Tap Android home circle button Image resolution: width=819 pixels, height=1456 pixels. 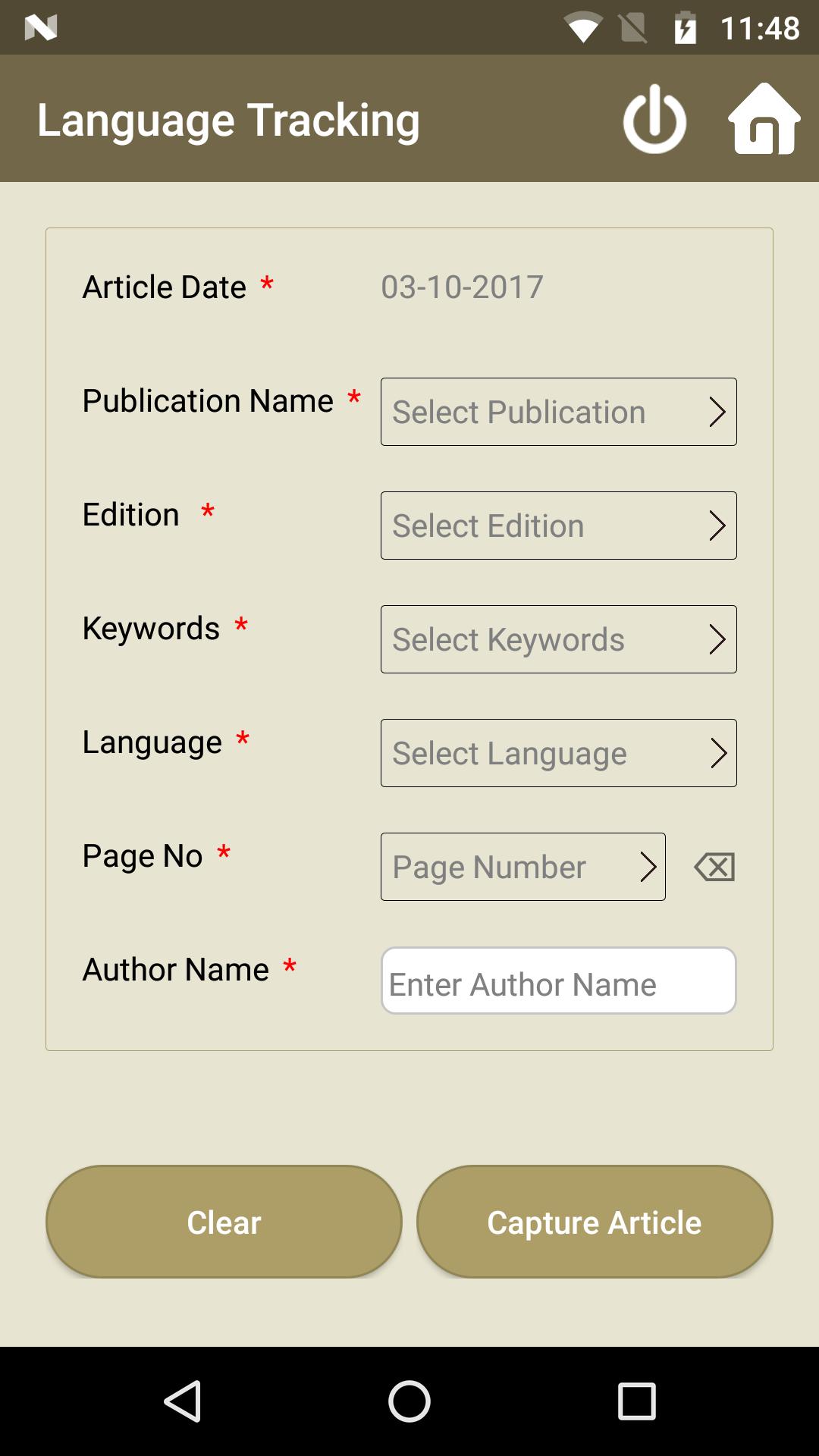coord(409,1401)
